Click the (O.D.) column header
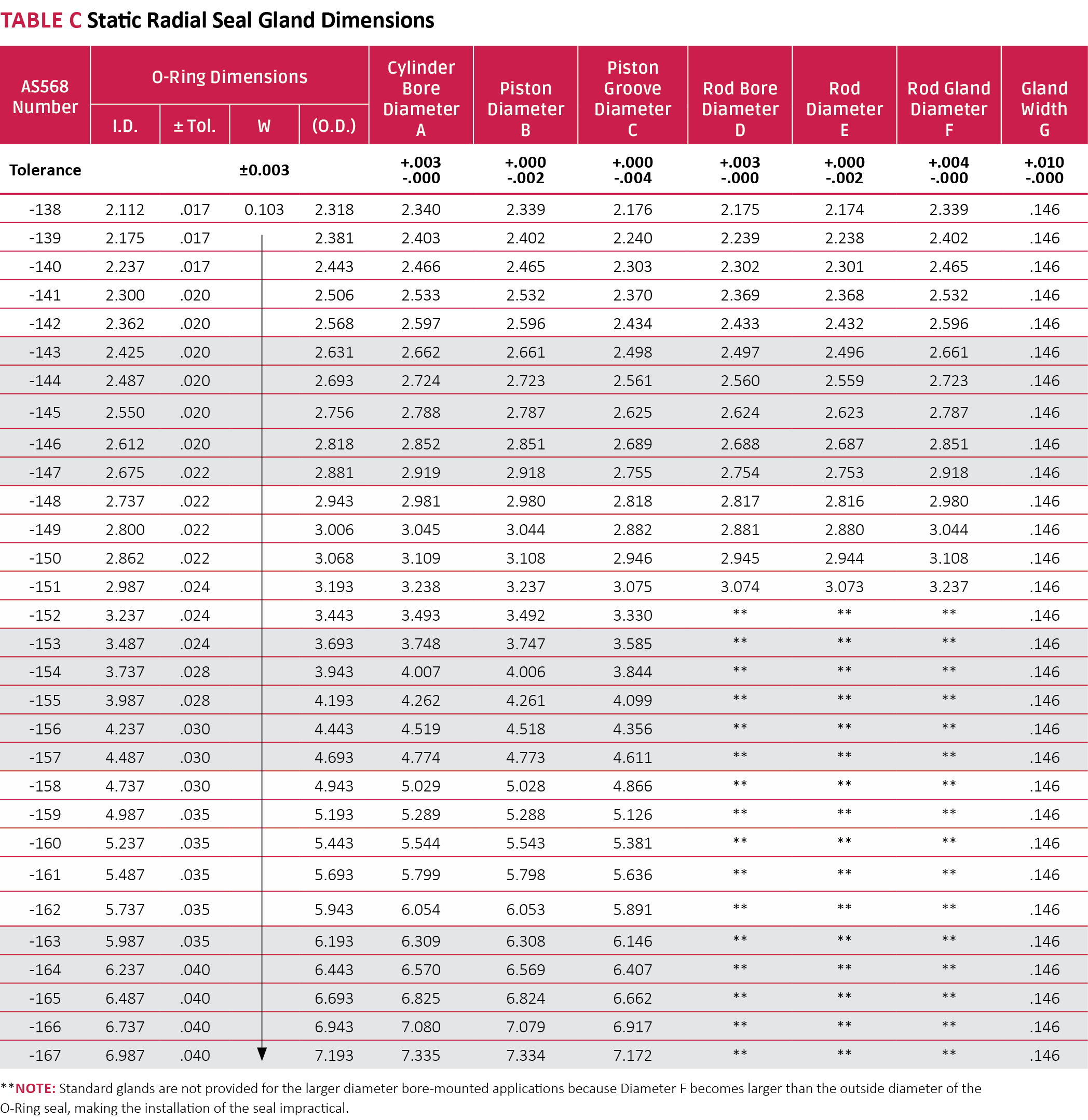The width and height of the screenshot is (1088, 1120). 334,126
